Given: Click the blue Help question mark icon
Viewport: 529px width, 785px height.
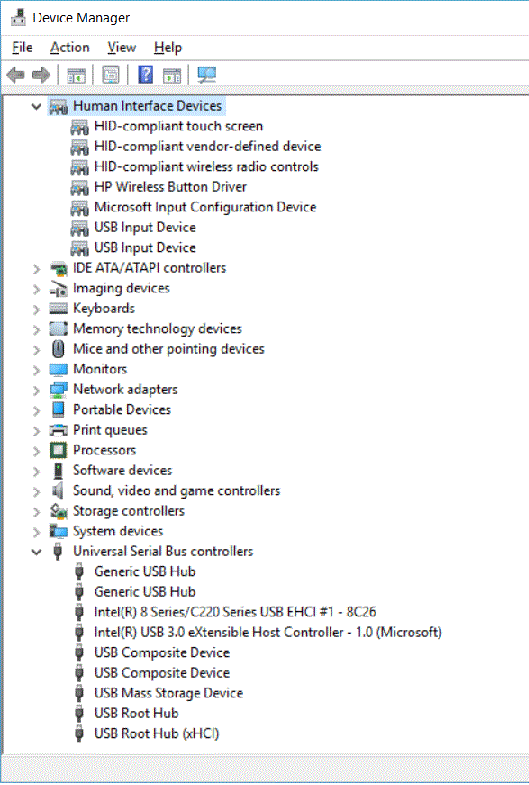Looking at the screenshot, I should click(146, 75).
